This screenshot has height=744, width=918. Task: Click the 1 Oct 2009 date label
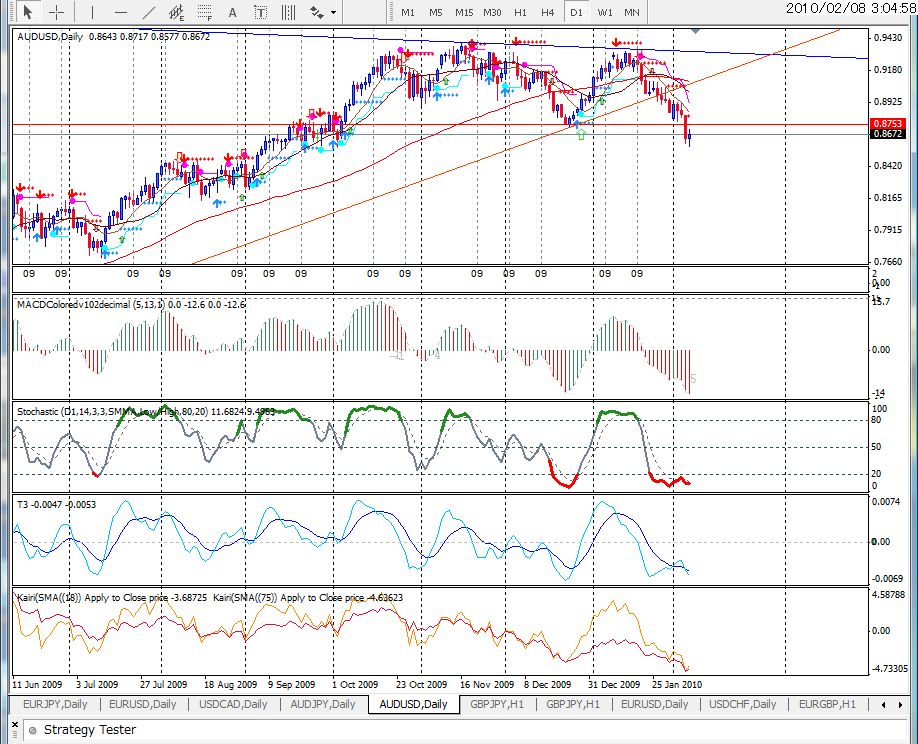355,684
